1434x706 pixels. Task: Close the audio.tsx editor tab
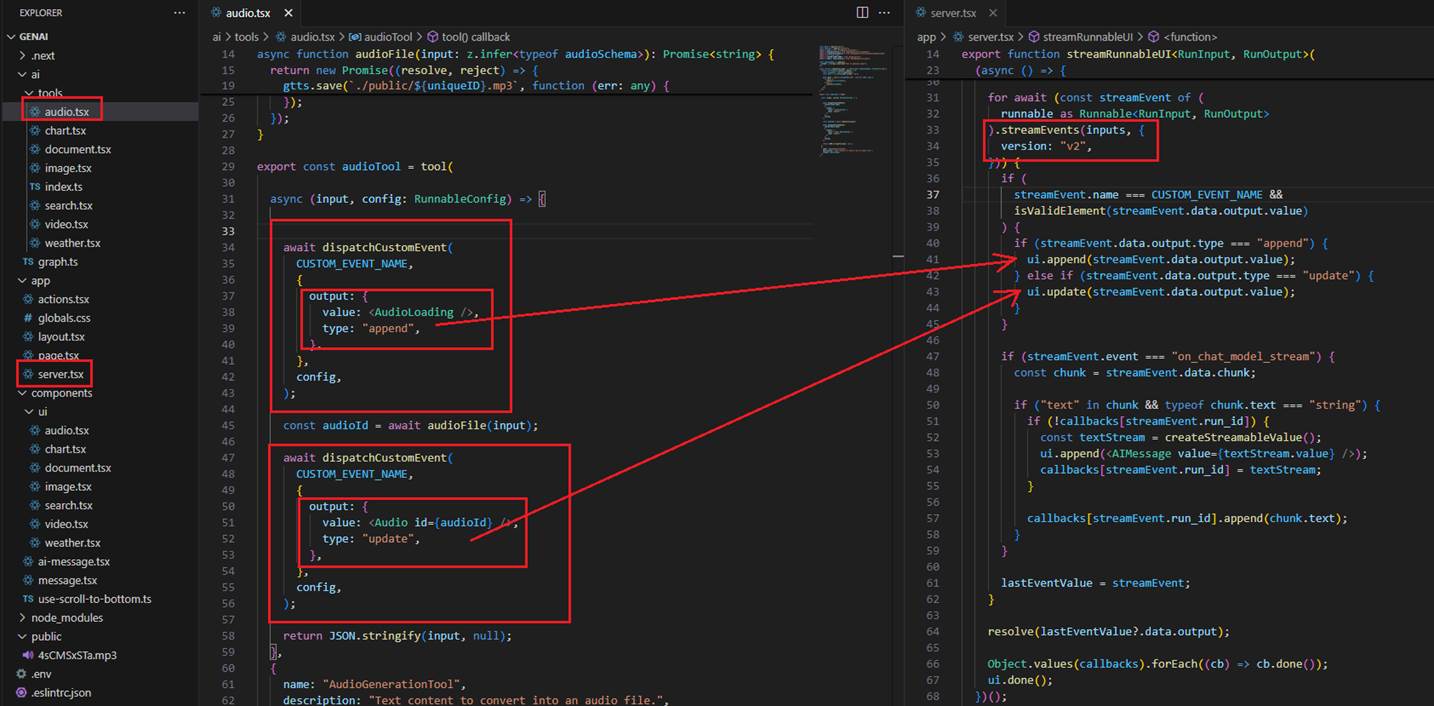pos(288,13)
